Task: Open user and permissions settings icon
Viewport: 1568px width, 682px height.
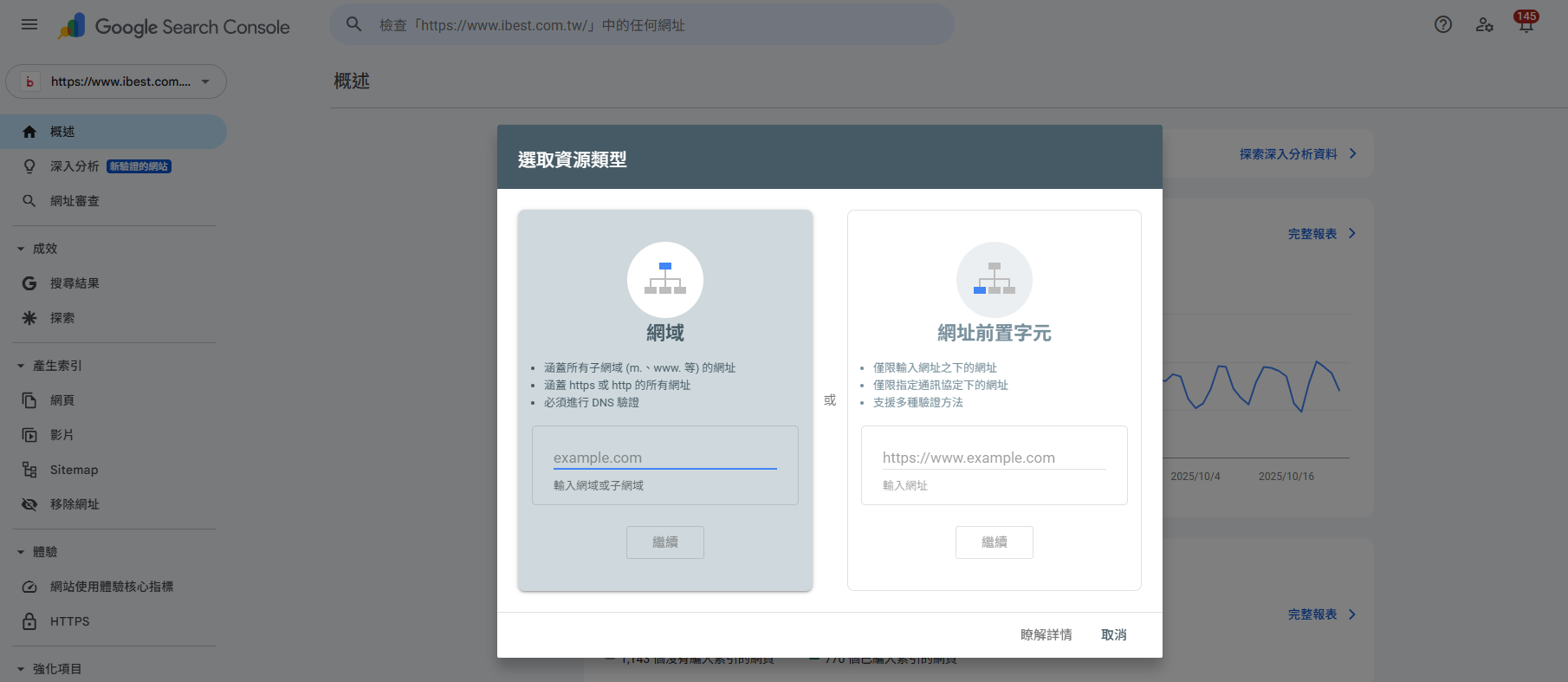Action: pyautogui.click(x=1485, y=24)
